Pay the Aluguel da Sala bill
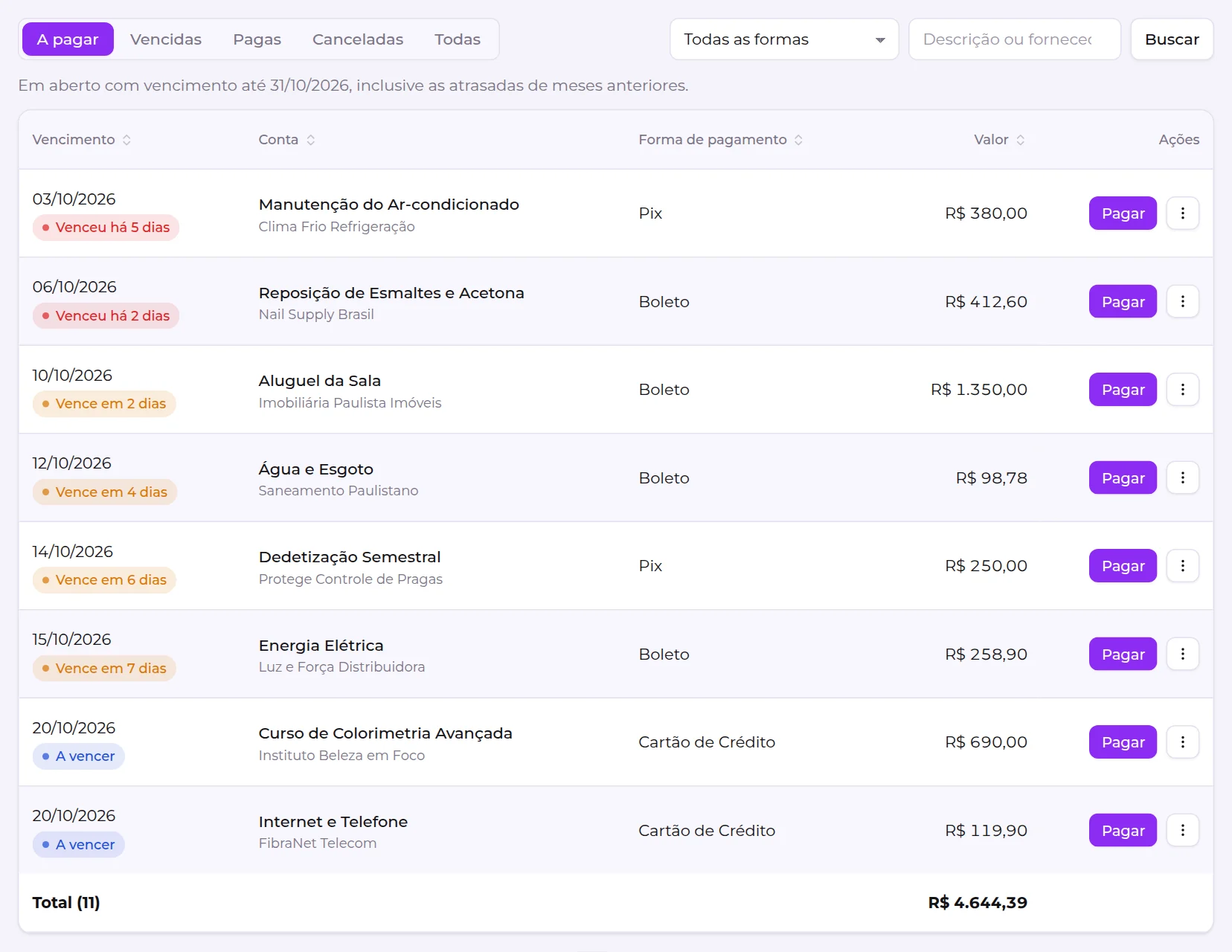The image size is (1232, 952). point(1123,390)
